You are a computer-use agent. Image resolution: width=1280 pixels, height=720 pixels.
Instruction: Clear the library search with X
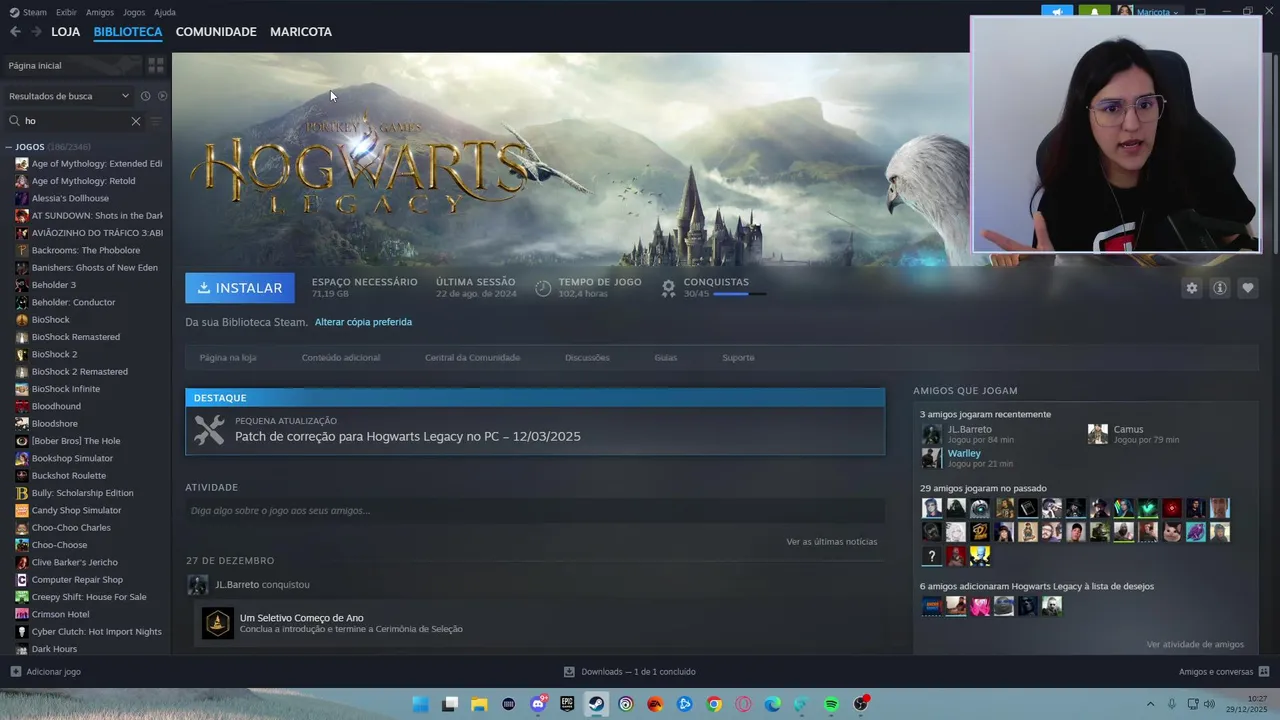[136, 121]
